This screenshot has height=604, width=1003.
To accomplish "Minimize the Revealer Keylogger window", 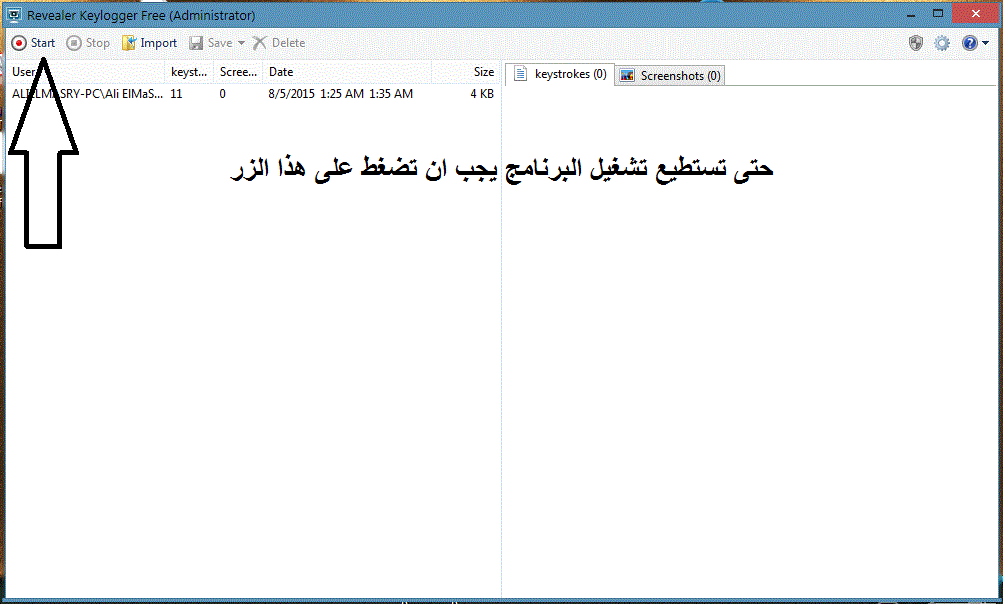I will click(x=911, y=13).
